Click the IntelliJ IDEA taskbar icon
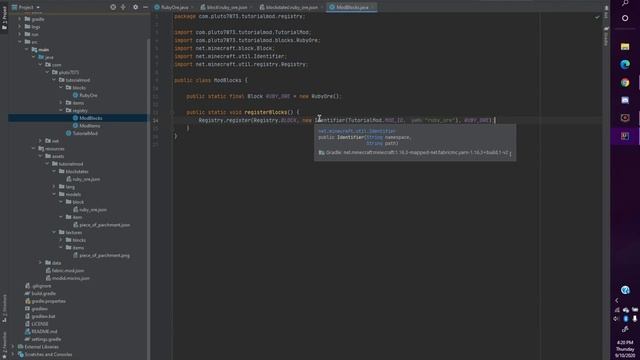This screenshot has height=360, width=640. (625, 136)
